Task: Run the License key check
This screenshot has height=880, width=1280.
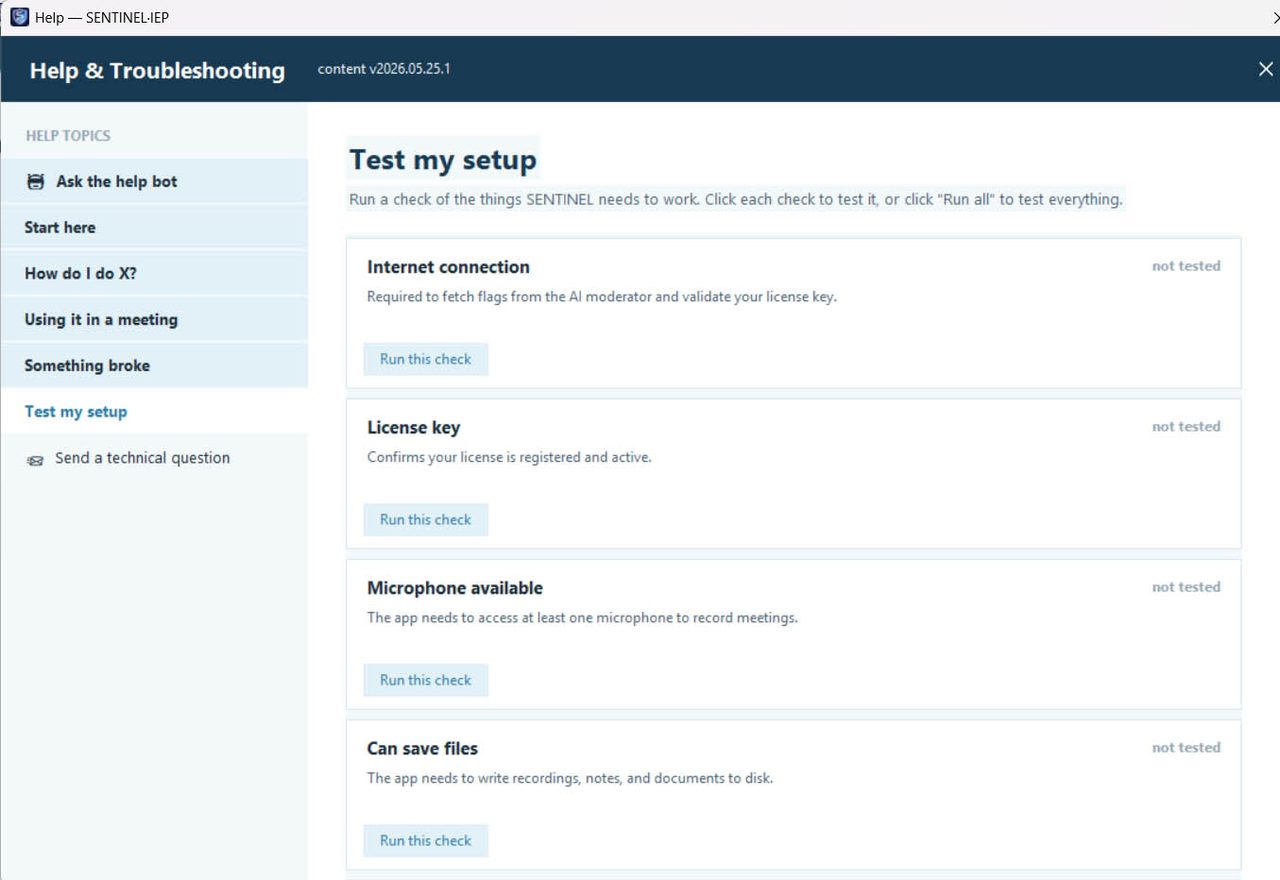Action: point(425,520)
